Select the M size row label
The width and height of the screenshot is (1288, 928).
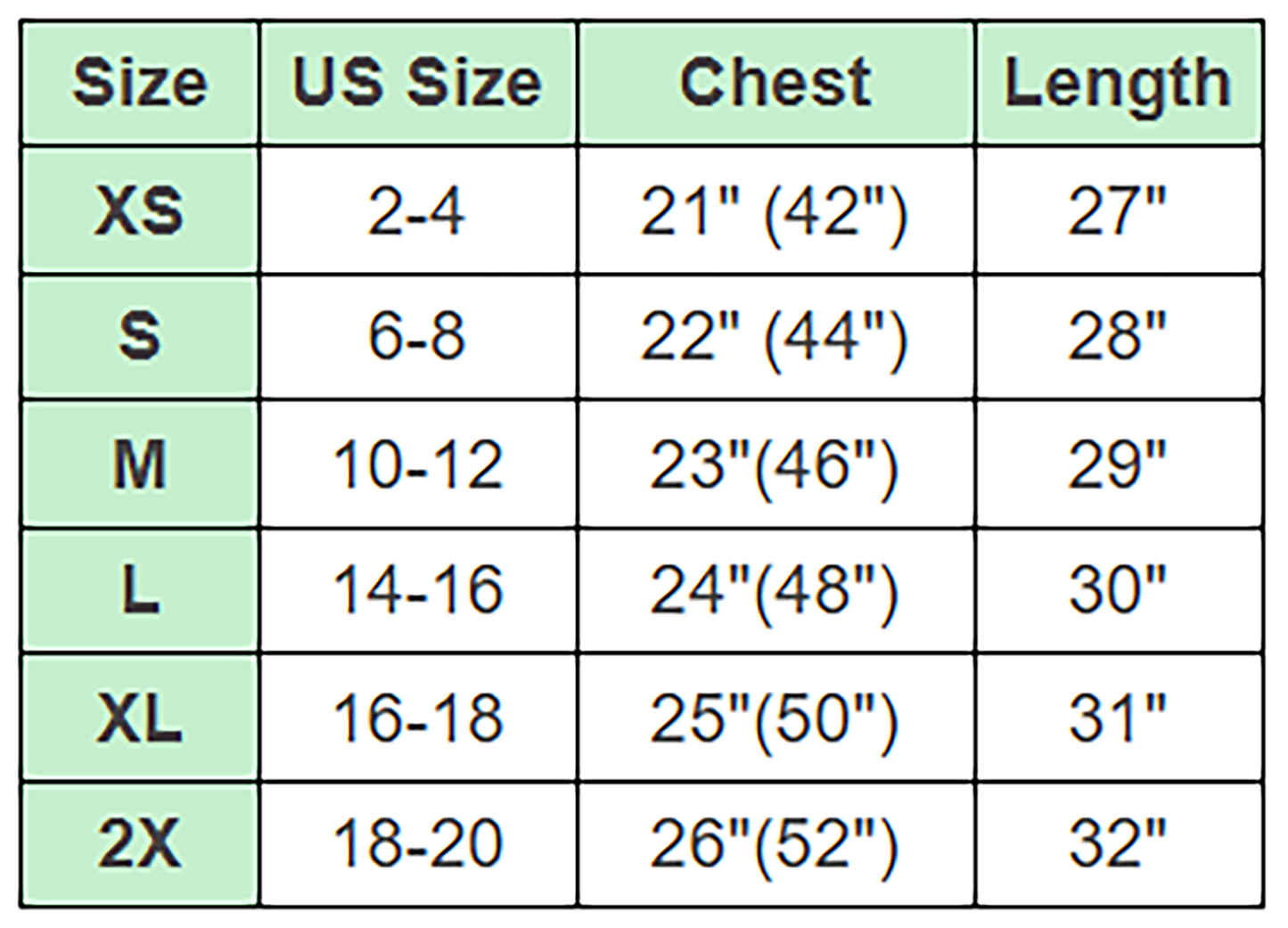(x=140, y=464)
